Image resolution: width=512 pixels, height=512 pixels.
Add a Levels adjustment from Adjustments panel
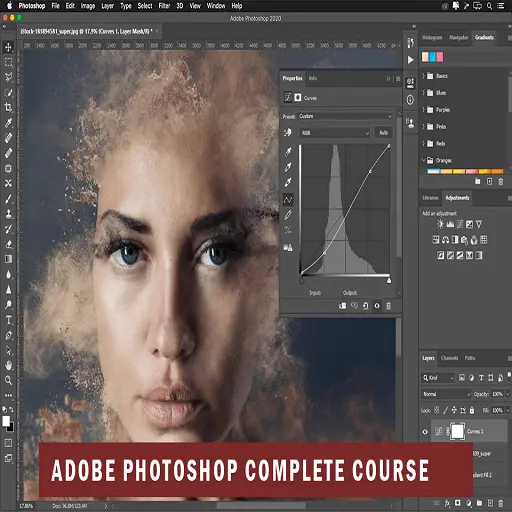click(450, 224)
